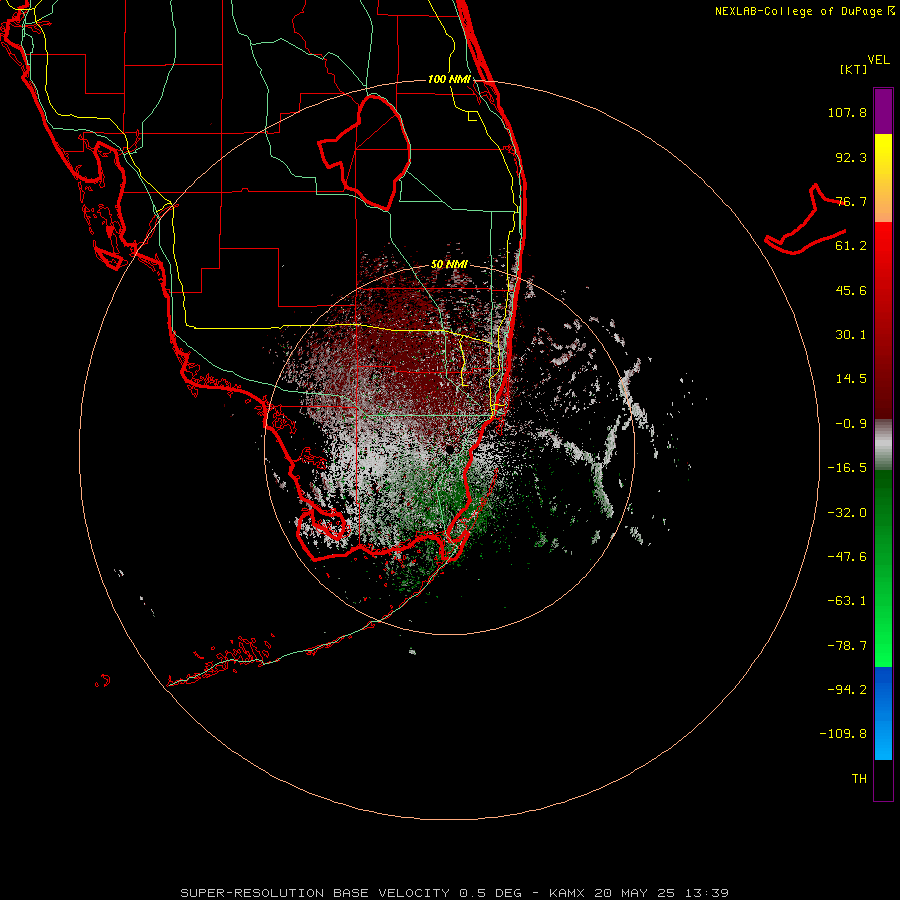
Task: Click the -16.5 velocity legend value
Action: pyautogui.click(x=847, y=468)
